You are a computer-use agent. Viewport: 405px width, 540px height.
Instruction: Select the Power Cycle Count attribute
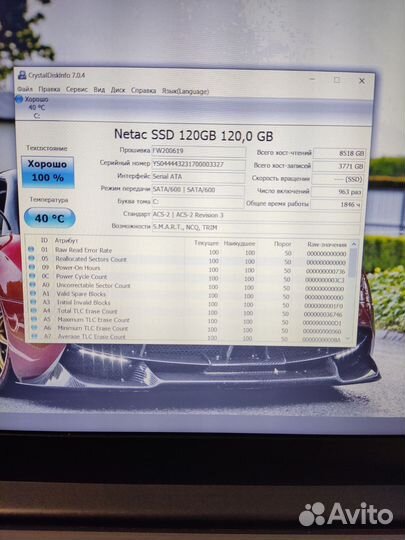(x=82, y=277)
